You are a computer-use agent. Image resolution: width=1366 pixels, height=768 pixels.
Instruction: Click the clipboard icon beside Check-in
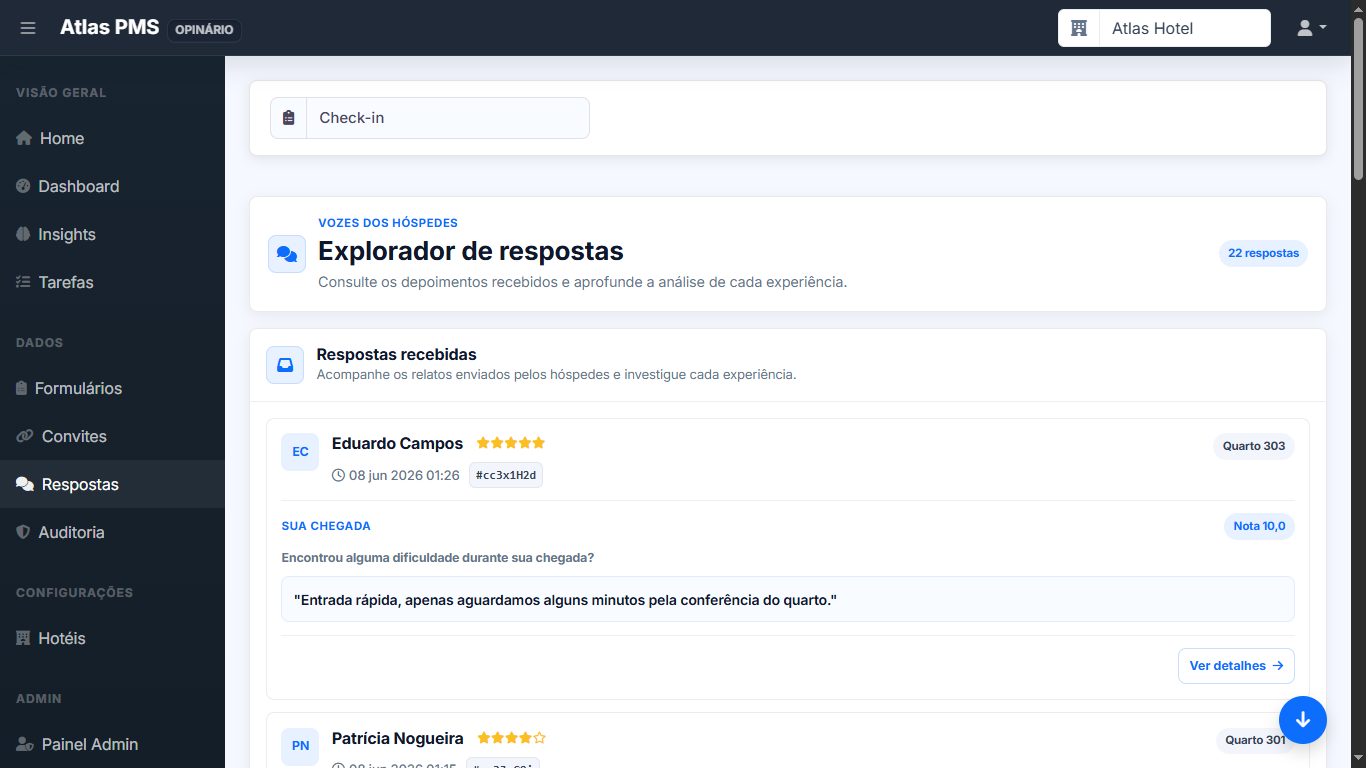pos(289,118)
